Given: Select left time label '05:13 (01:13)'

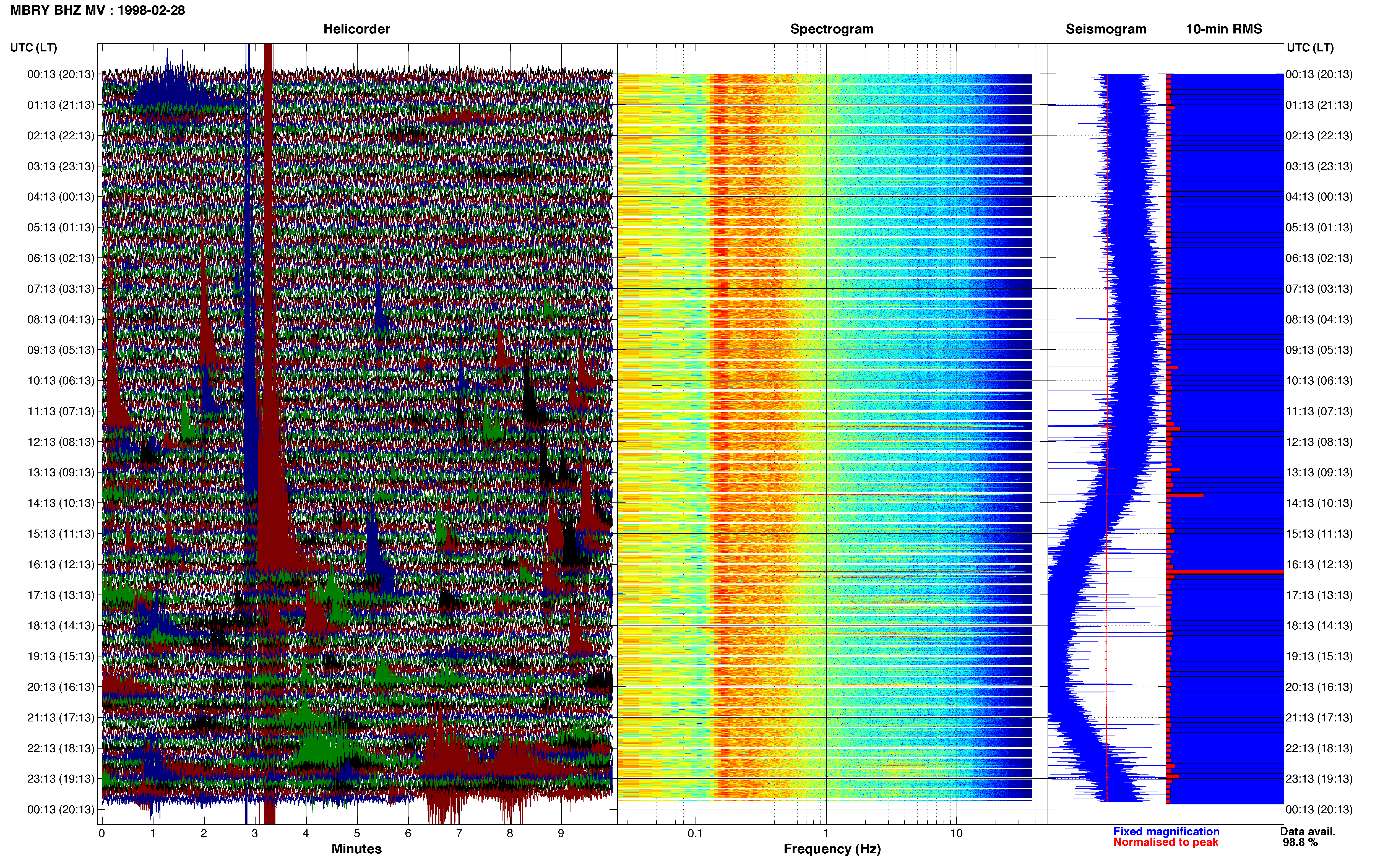Looking at the screenshot, I should (x=61, y=227).
